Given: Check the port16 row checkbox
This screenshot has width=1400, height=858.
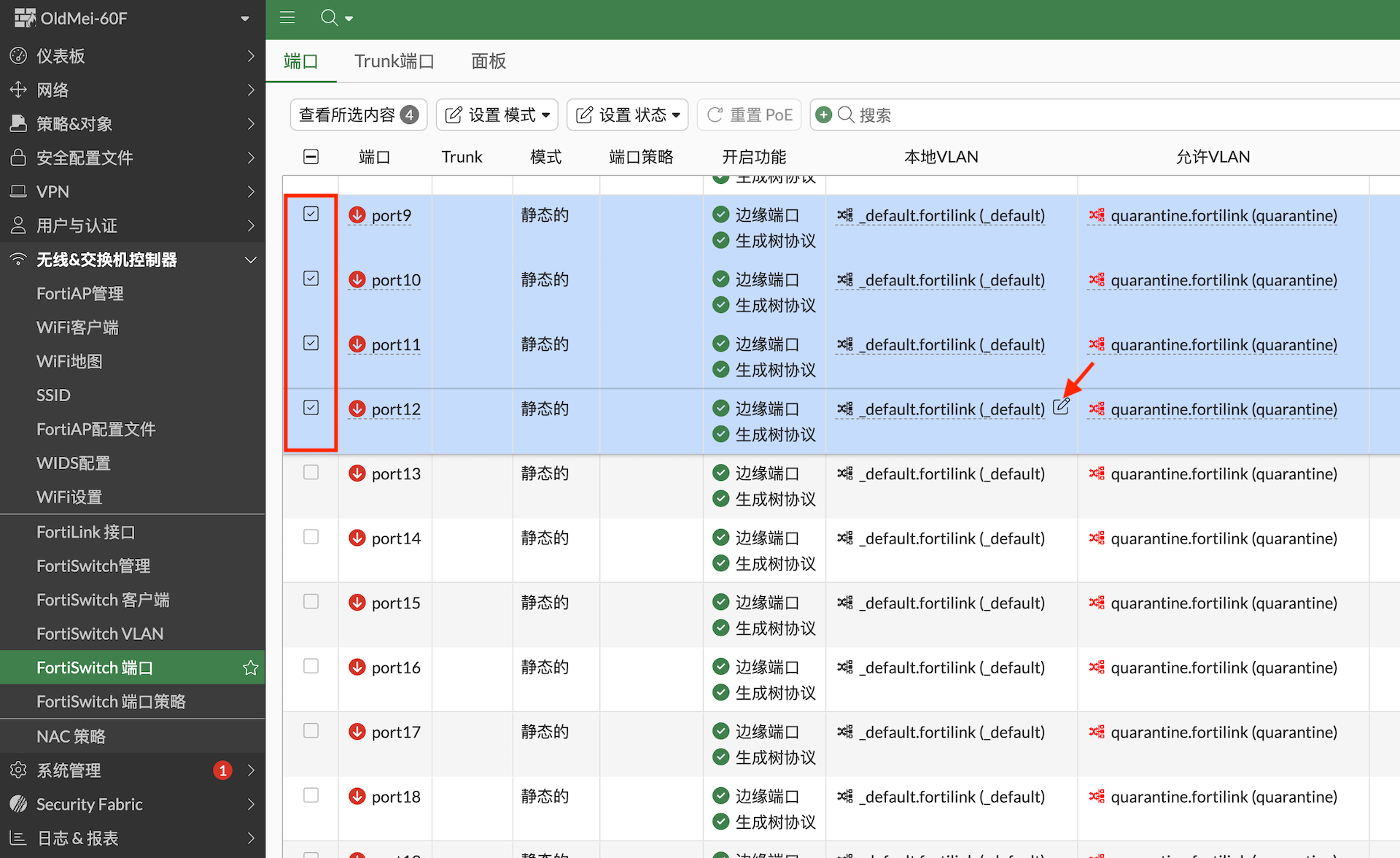Looking at the screenshot, I should 311,666.
